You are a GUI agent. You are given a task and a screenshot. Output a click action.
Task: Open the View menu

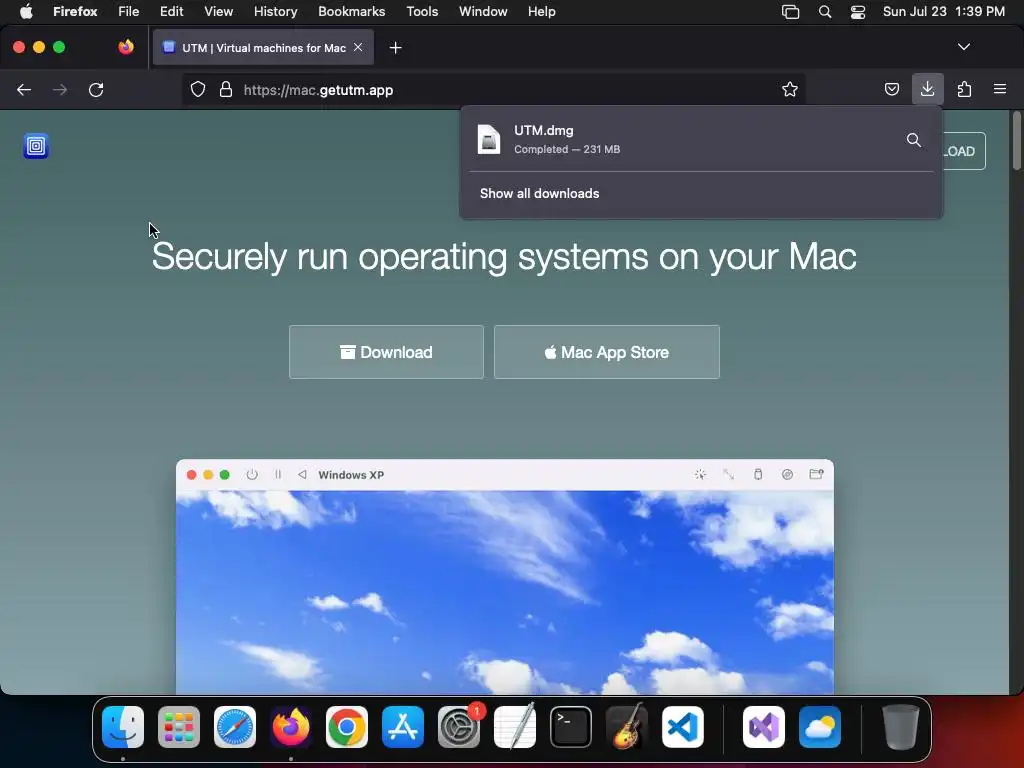click(x=218, y=12)
